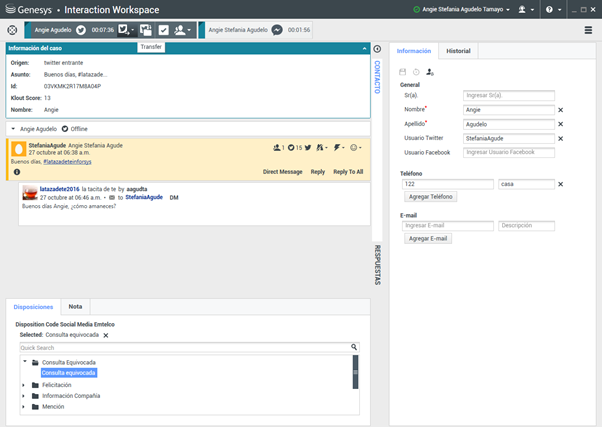Image resolution: width=602 pixels, height=427 pixels.
Task: Open the #latazadeteinfosys hashtag link
Action: [x=67, y=162]
